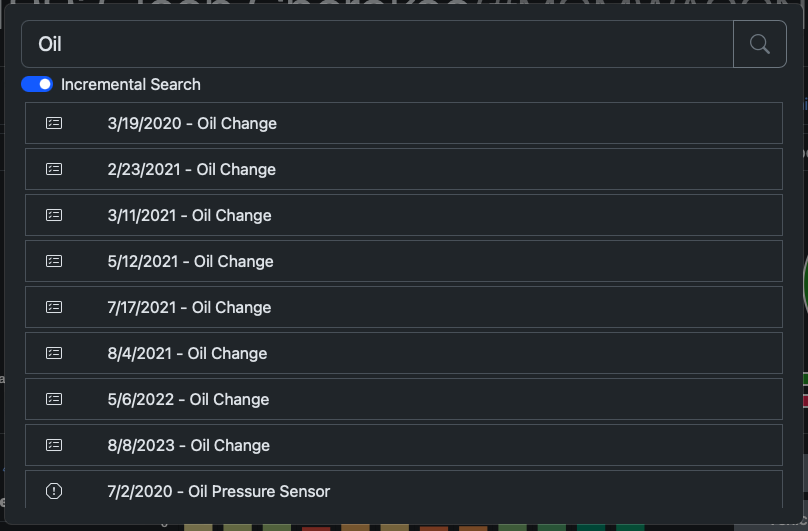The height and width of the screenshot is (531, 808).
Task: Click service record icon beside 5/6/2022 entry
Action: pyautogui.click(x=54, y=399)
